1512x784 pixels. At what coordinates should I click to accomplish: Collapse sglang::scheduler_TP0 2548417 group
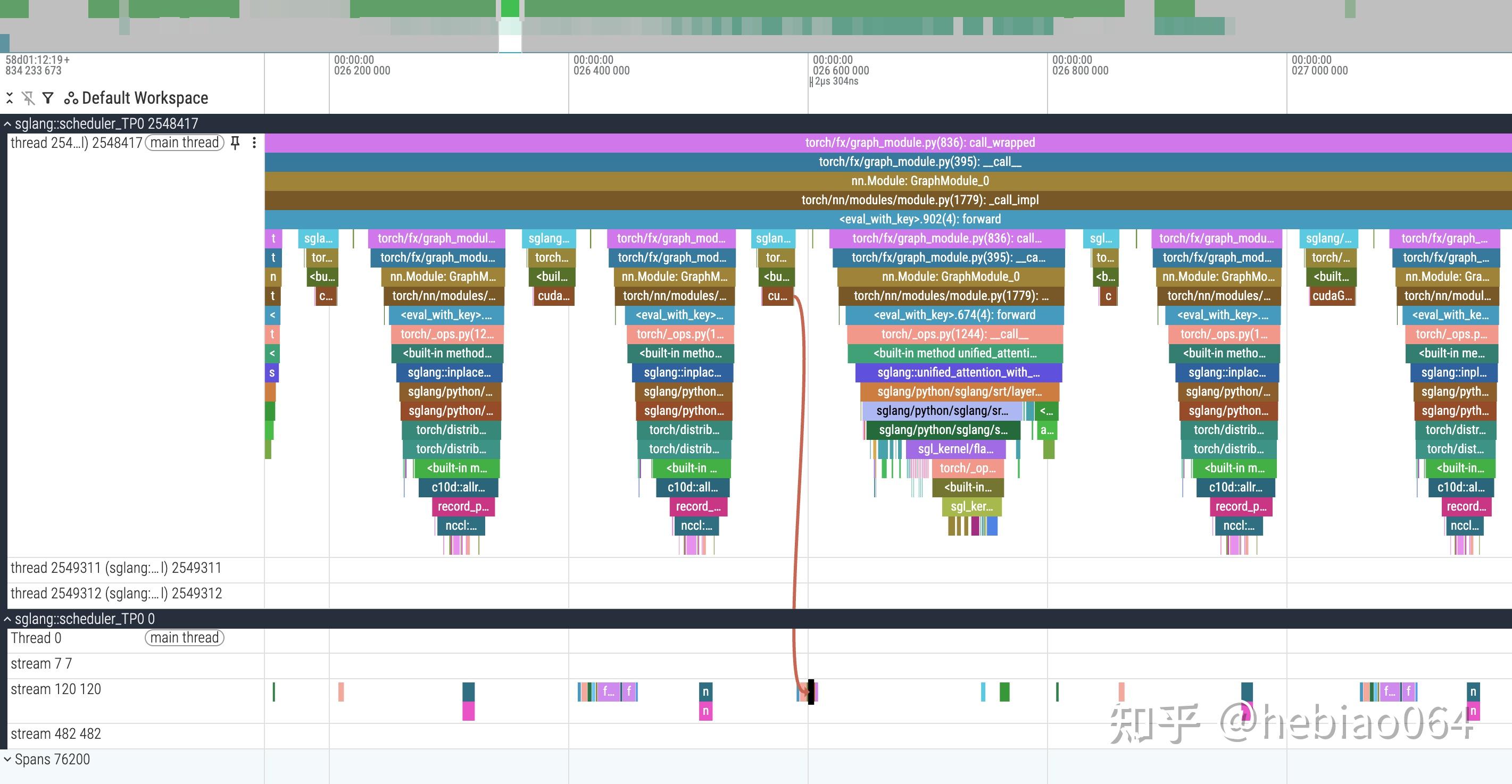point(7,124)
